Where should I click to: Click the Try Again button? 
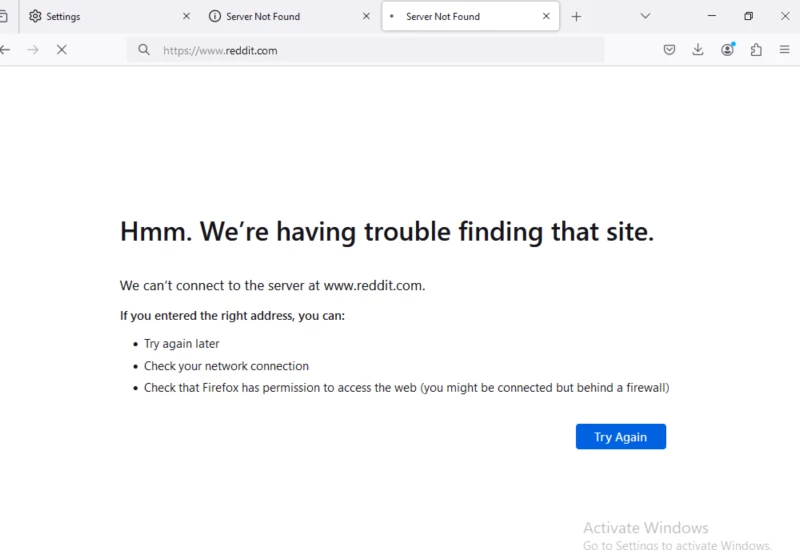tap(620, 437)
